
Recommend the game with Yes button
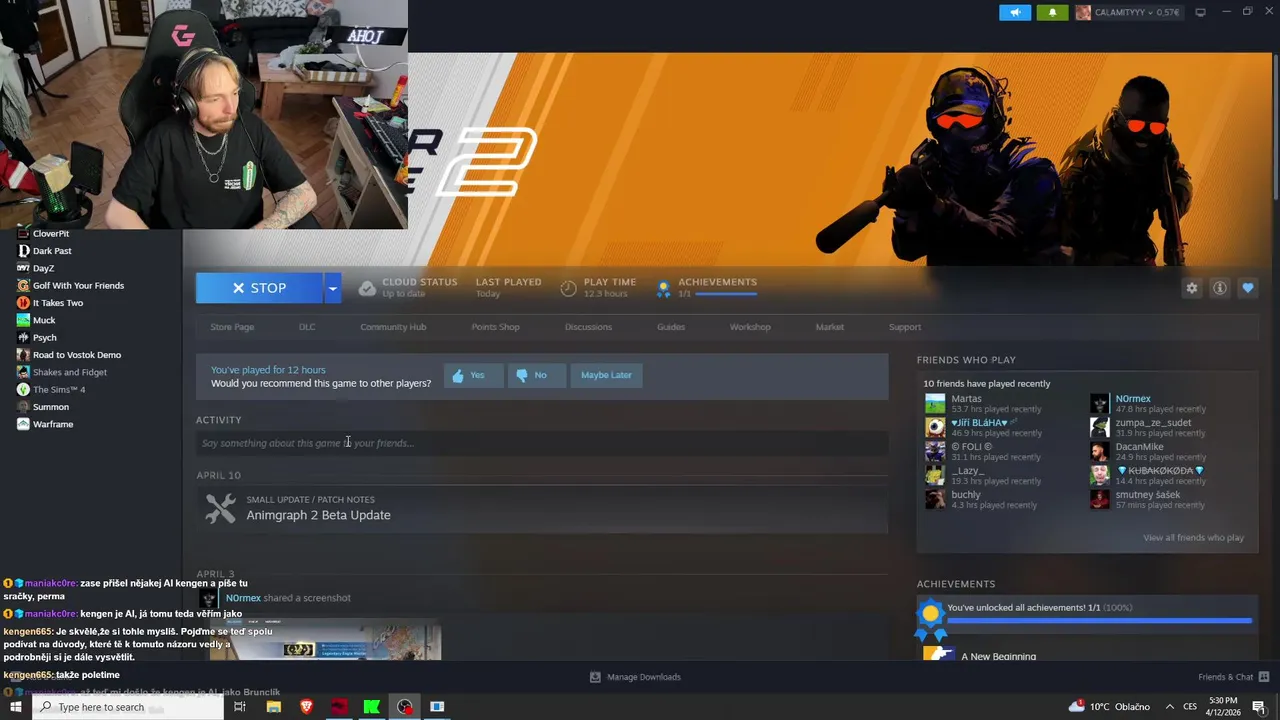[473, 375]
